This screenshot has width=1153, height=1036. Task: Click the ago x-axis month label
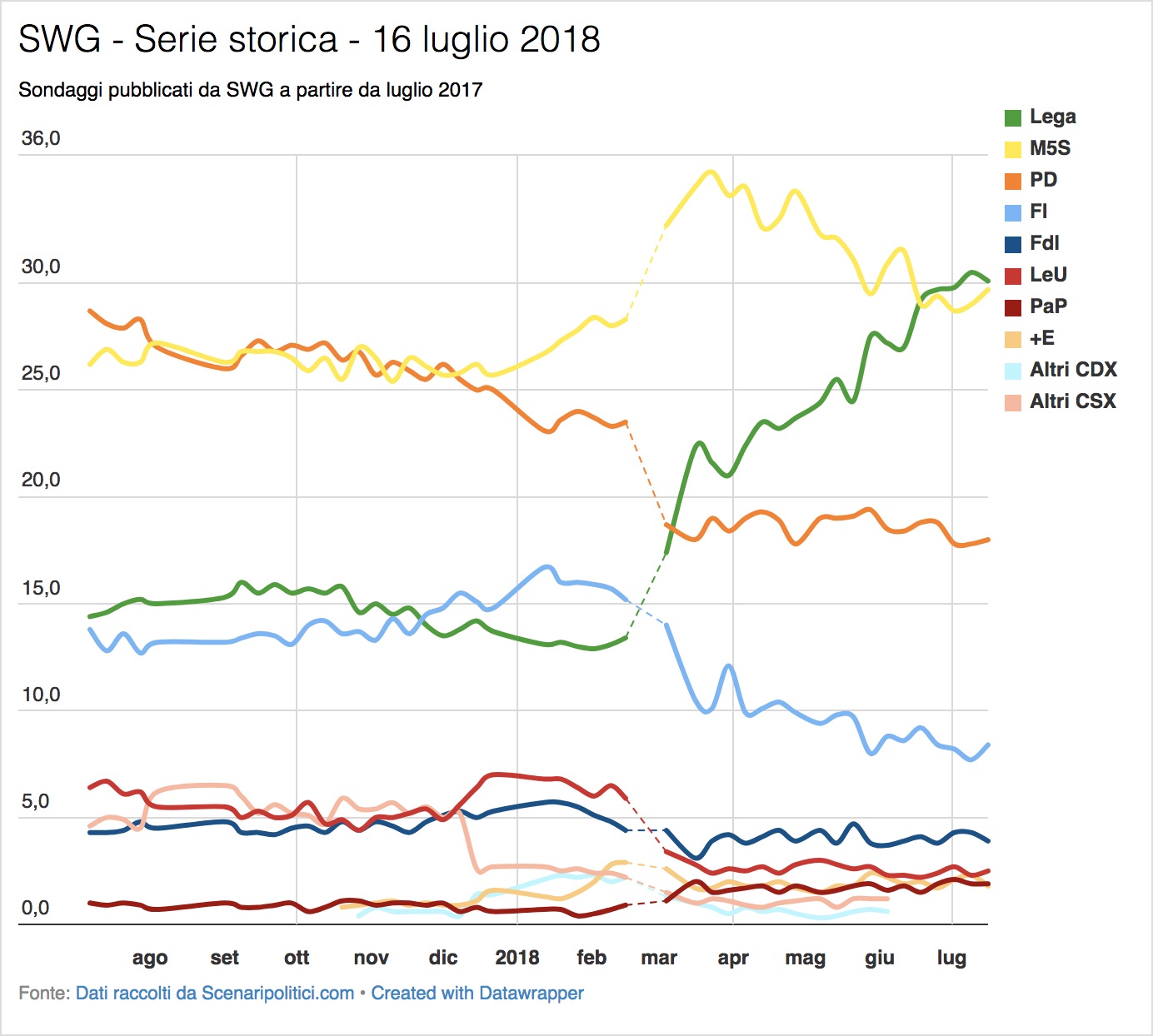pos(150,959)
